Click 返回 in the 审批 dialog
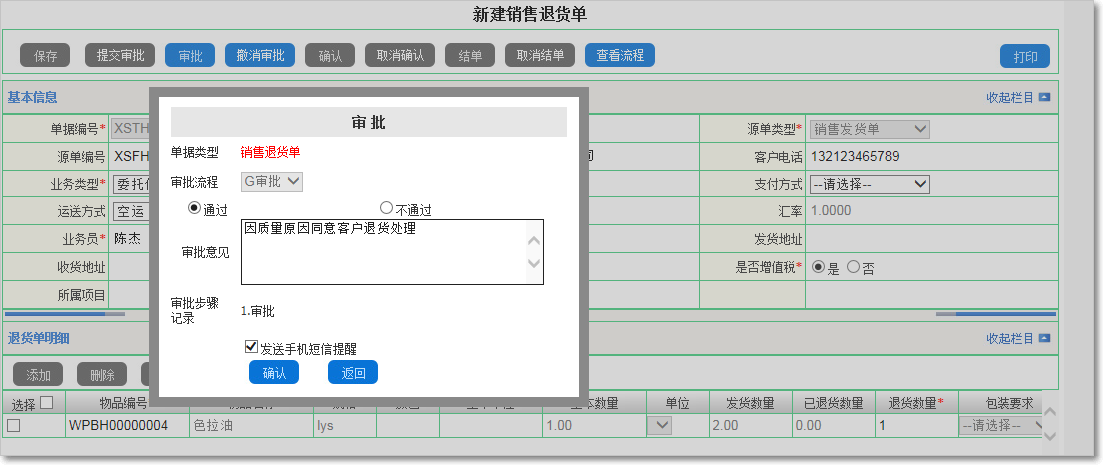The height and width of the screenshot is (465, 1103). (353, 373)
